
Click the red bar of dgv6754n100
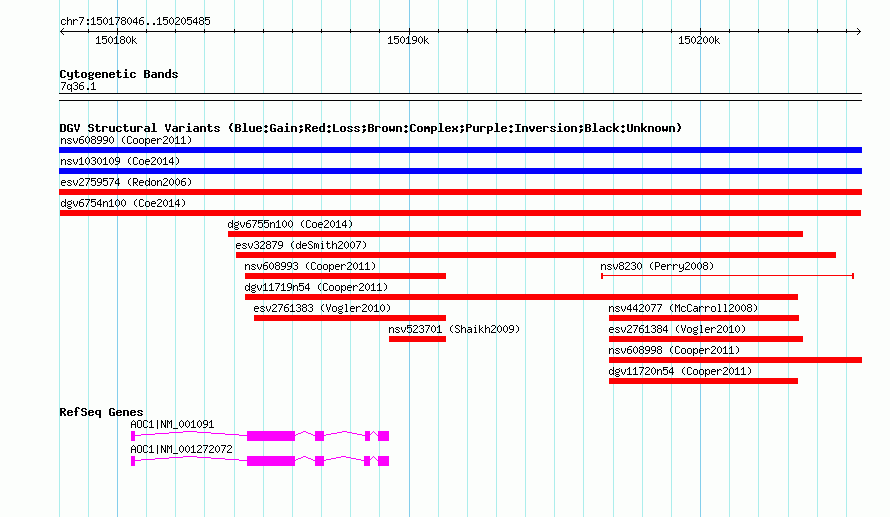(x=460, y=213)
